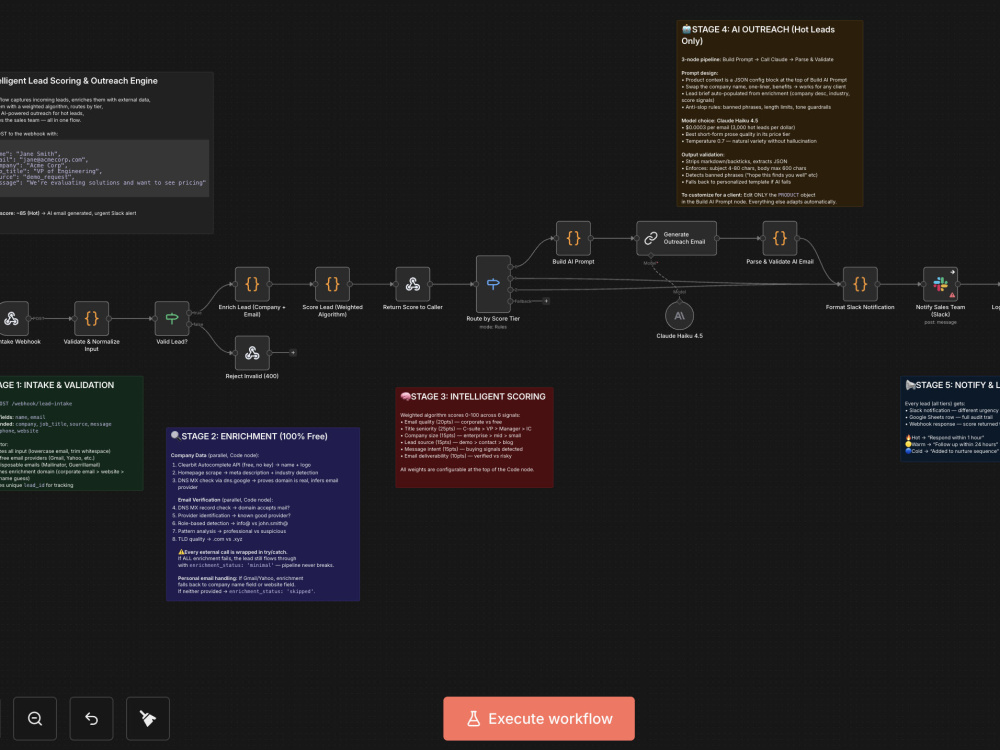The height and width of the screenshot is (750, 1000).
Task: Open the Parse & Validate AI Email node
Action: click(780, 238)
